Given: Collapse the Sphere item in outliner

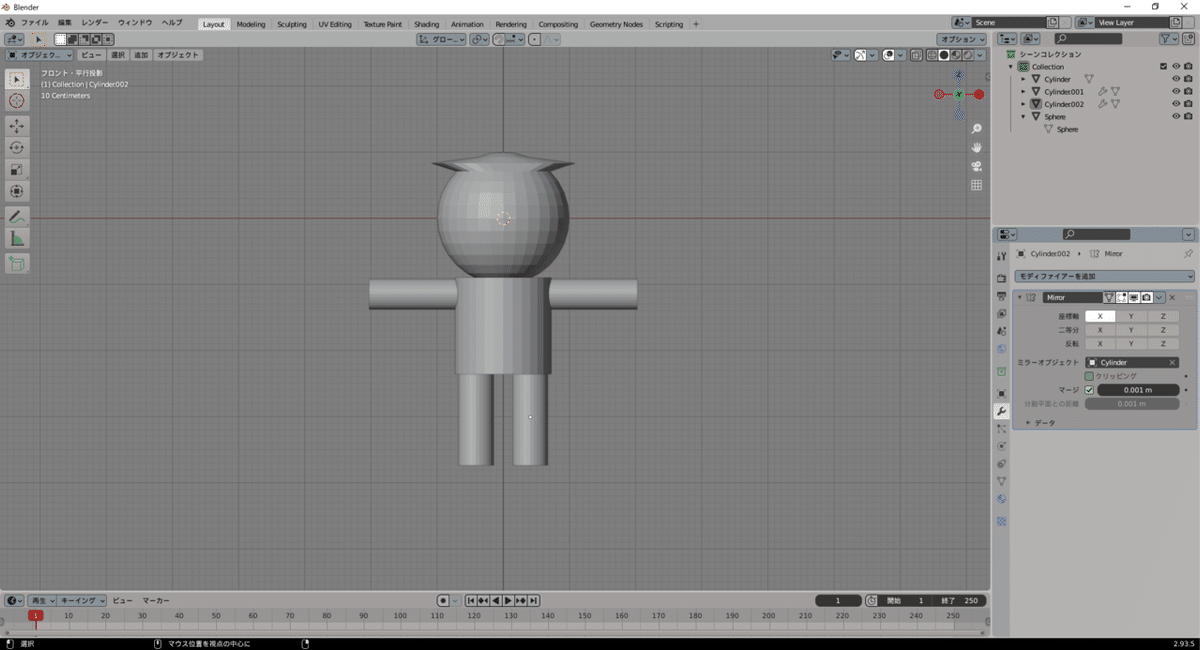Looking at the screenshot, I should [x=1023, y=117].
